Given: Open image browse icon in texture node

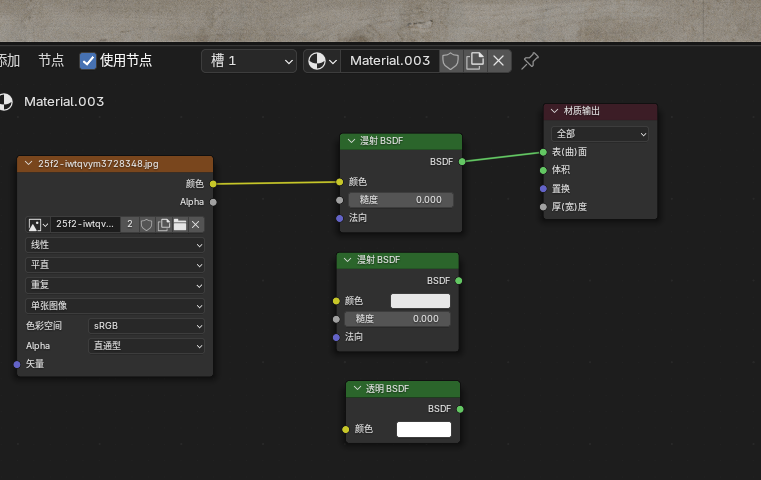Looking at the screenshot, I should [x=38, y=225].
